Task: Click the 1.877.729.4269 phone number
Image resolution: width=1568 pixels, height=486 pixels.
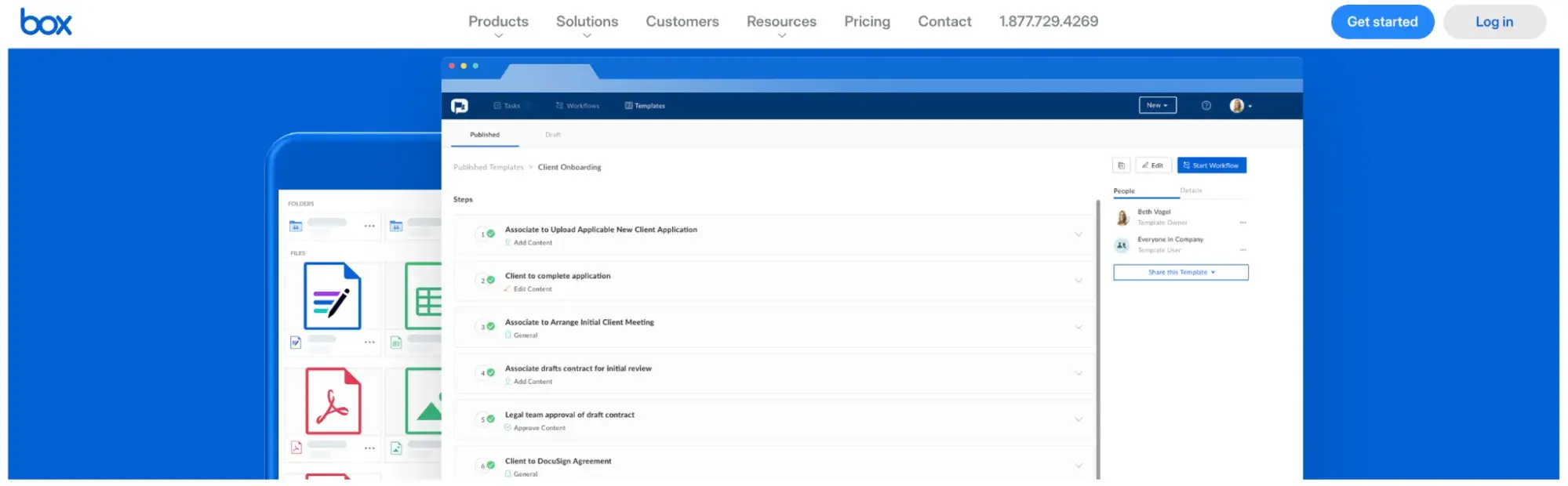Action: click(x=1049, y=22)
